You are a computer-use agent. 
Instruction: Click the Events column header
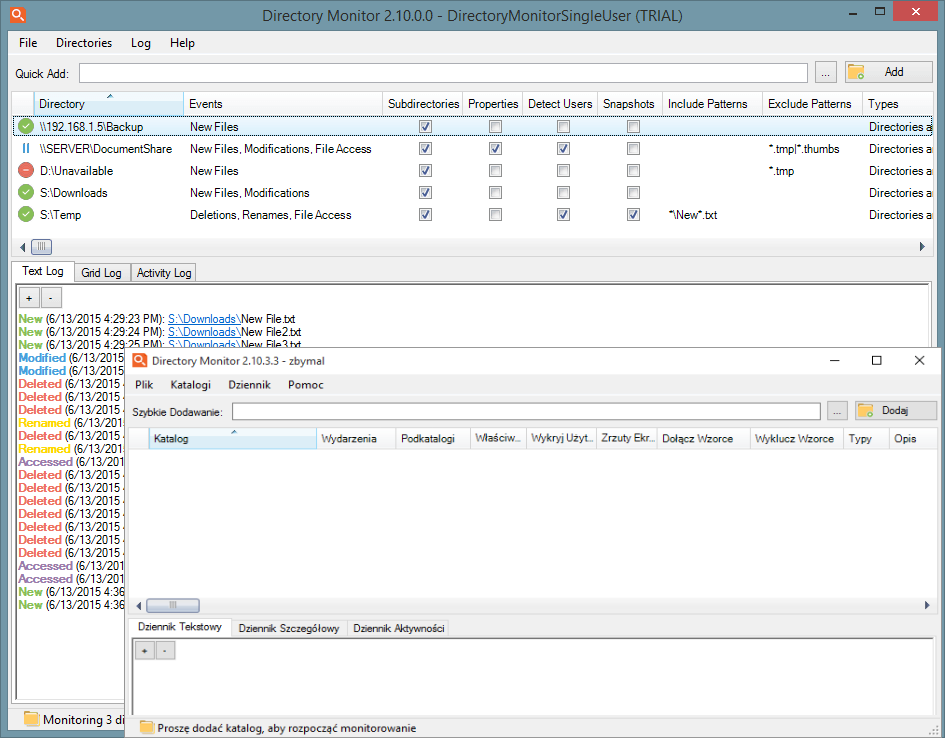click(283, 104)
